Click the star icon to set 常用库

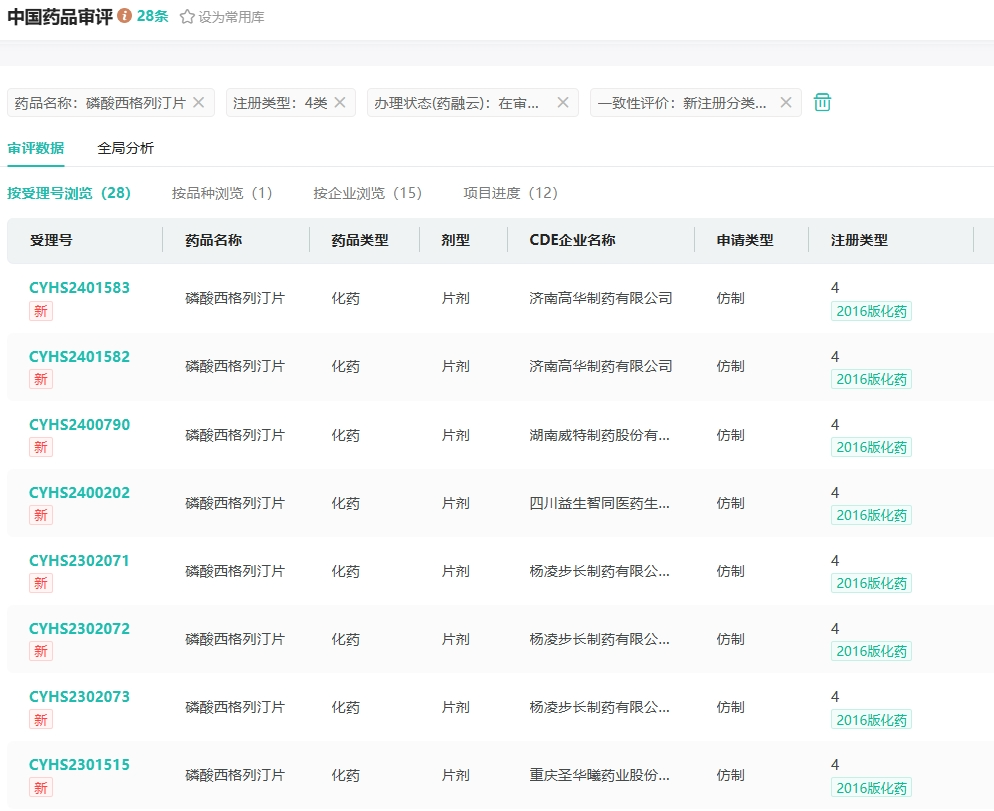pos(187,17)
